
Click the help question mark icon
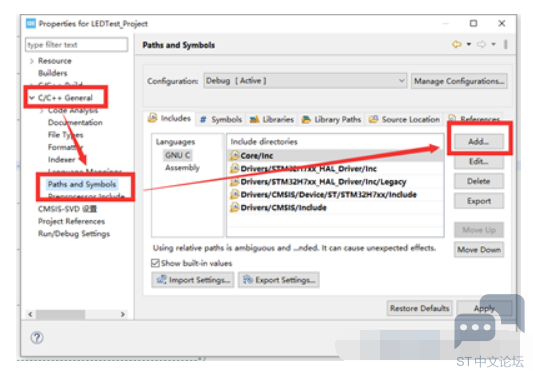pos(37,338)
